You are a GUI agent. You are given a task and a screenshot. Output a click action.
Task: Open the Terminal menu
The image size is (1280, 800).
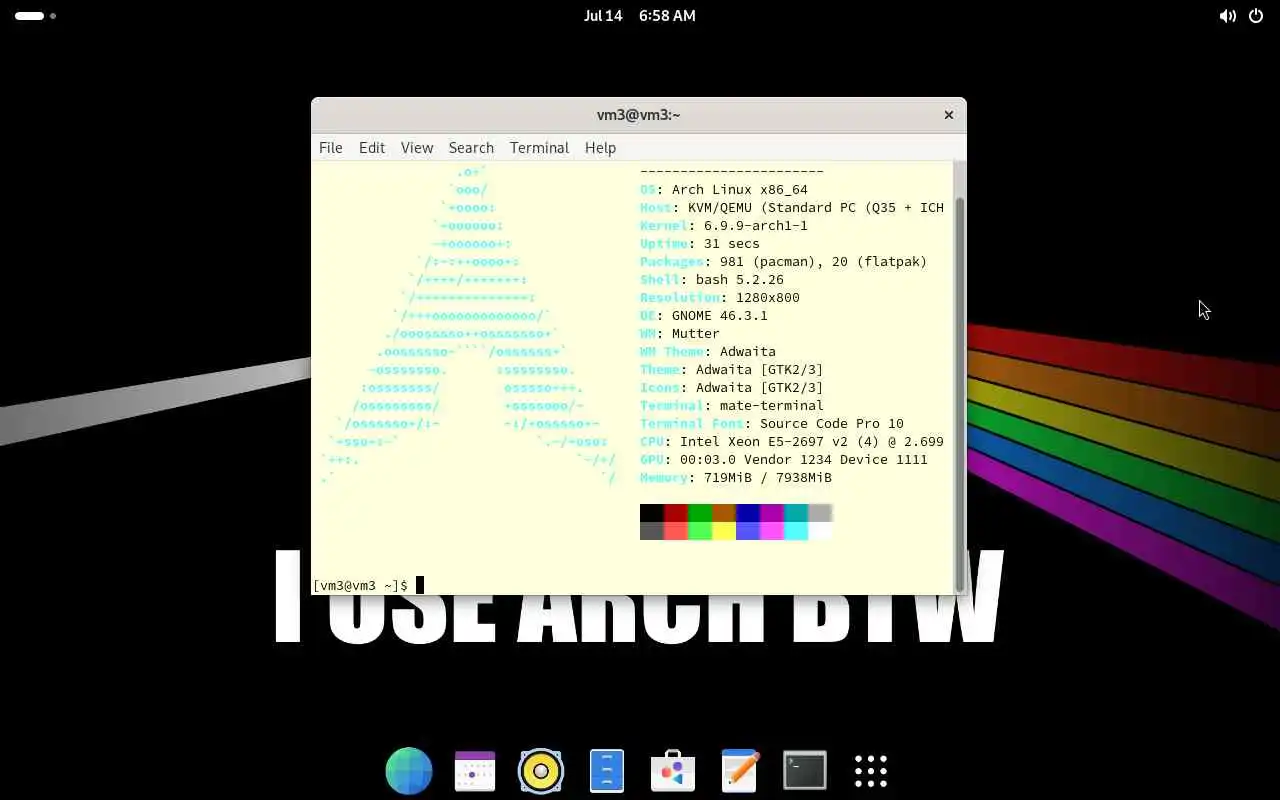click(x=539, y=147)
